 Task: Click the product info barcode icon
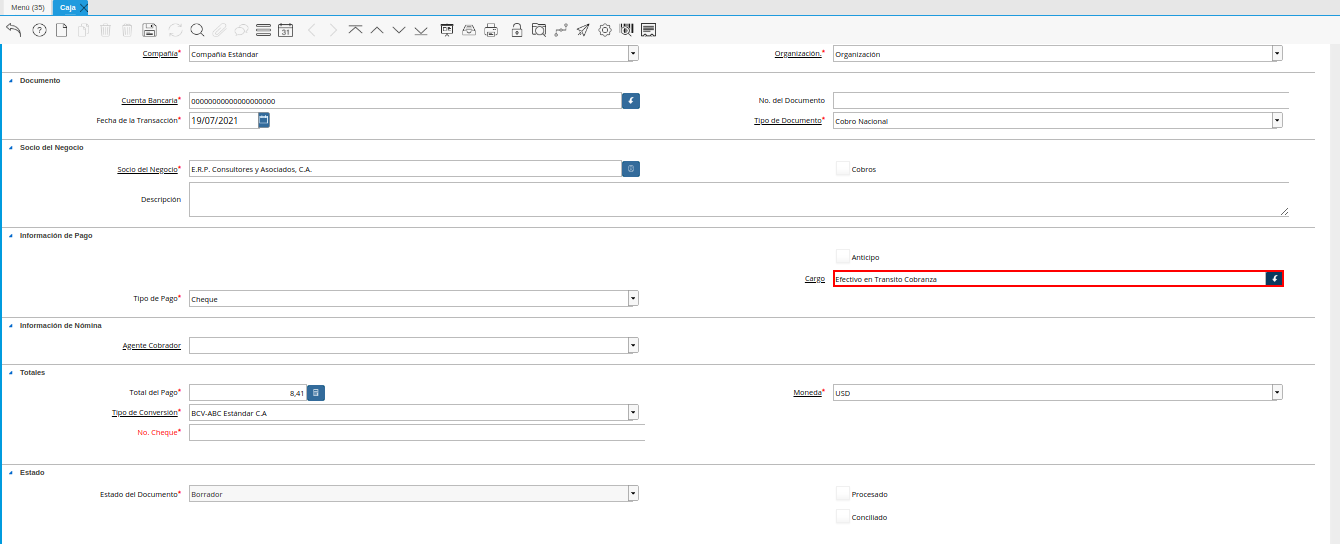pyautogui.click(x=627, y=30)
